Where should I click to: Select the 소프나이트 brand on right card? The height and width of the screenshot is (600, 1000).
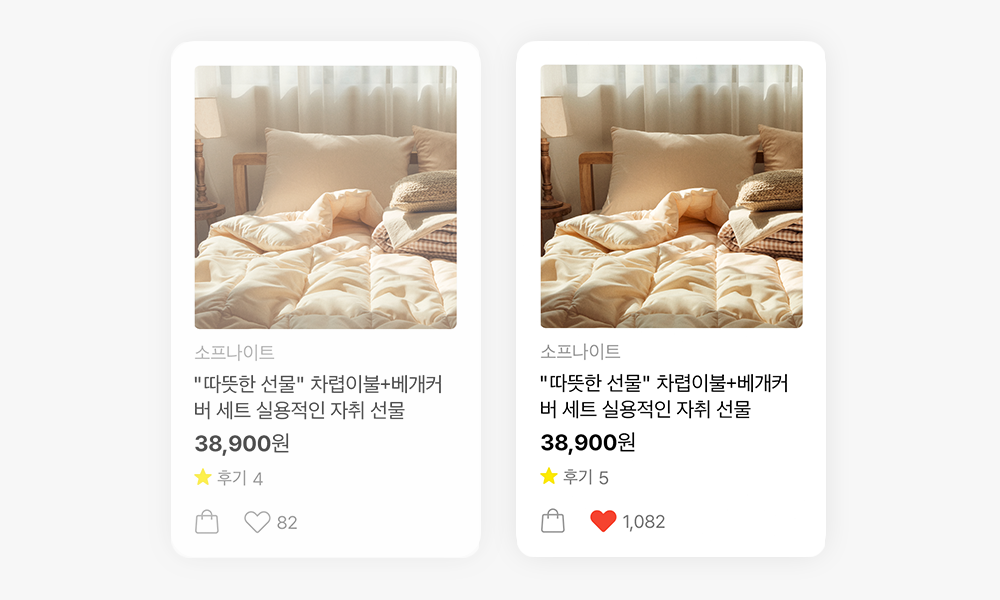coord(580,351)
